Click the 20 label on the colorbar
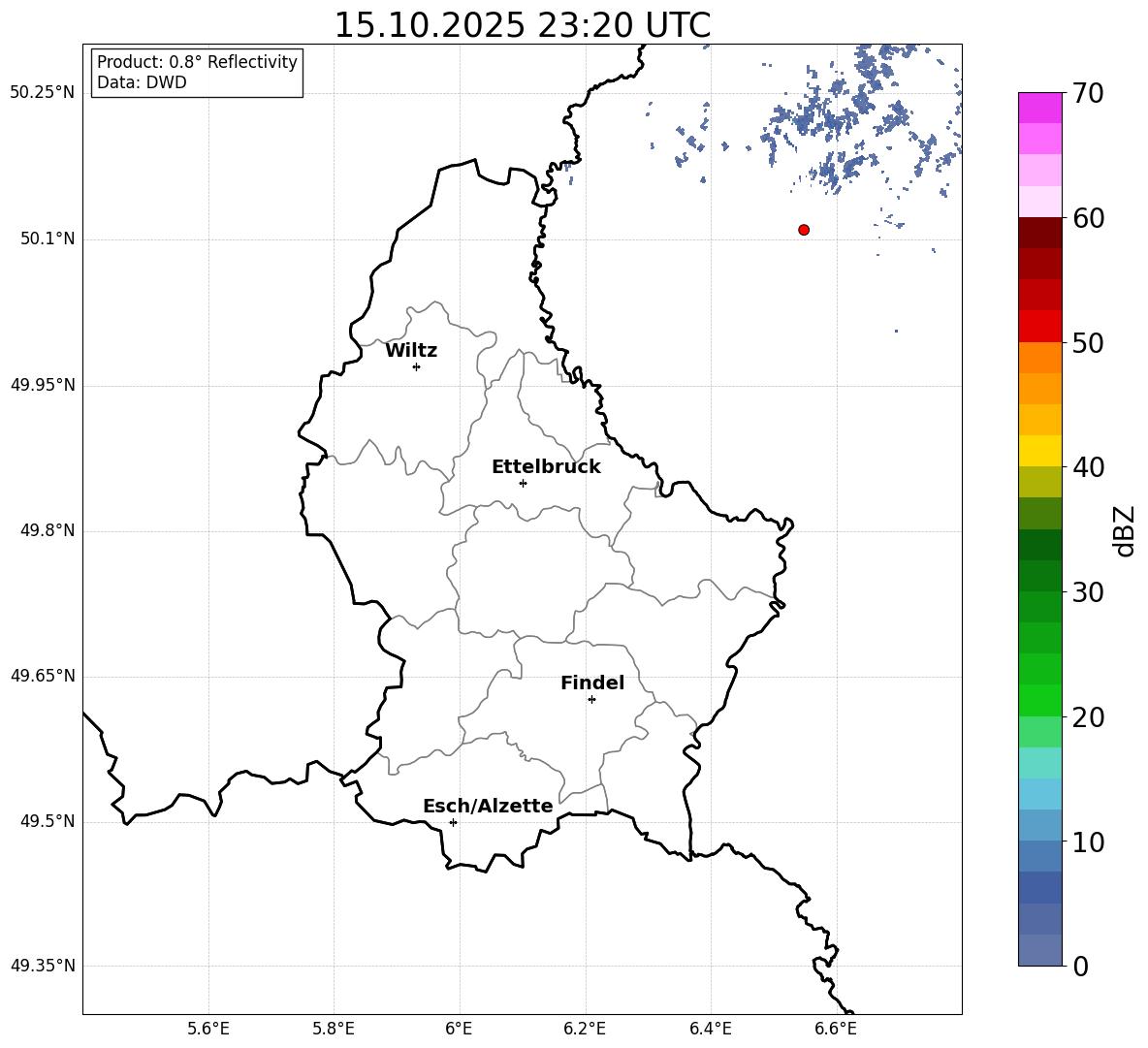 coord(1088,717)
